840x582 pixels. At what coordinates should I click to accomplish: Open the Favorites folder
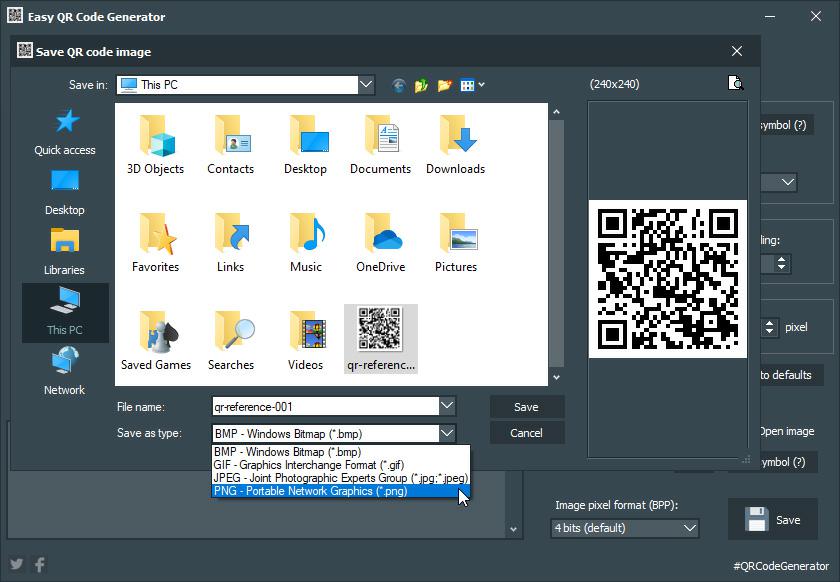[155, 243]
